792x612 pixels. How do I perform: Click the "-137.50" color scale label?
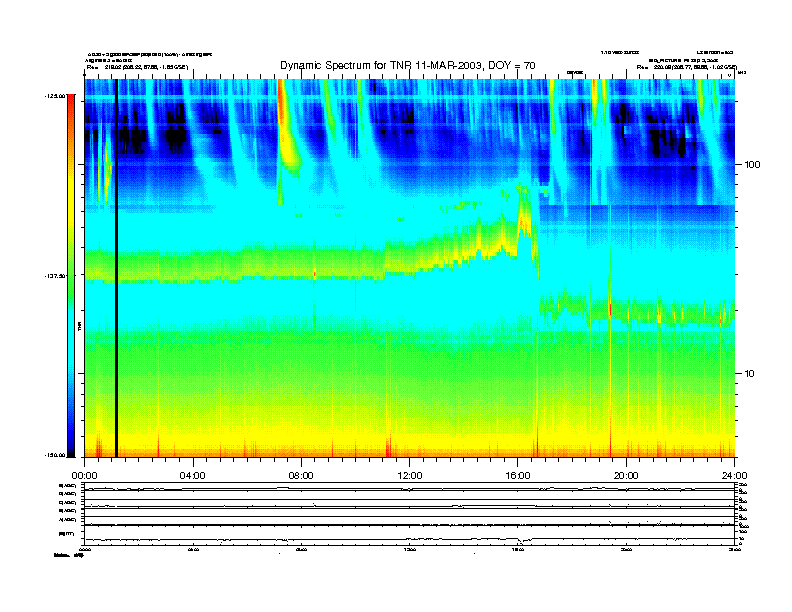tap(55, 276)
